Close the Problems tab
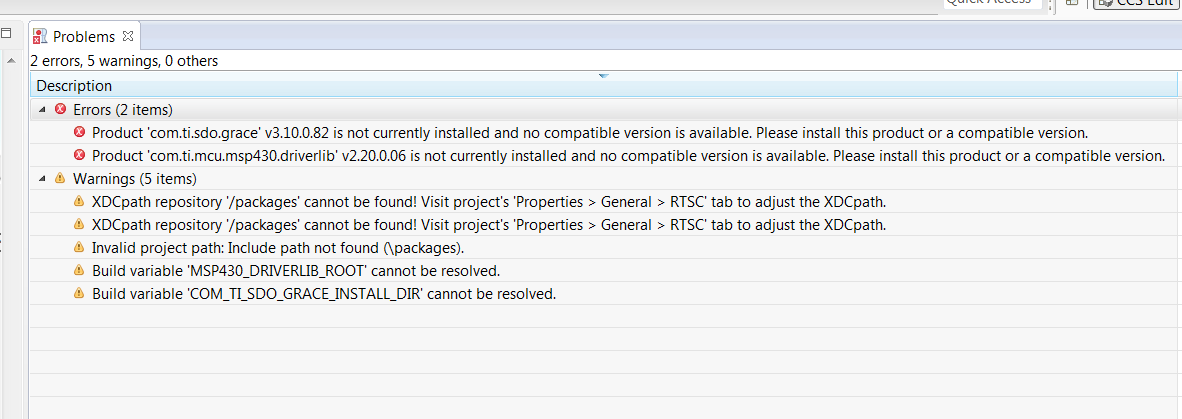This screenshot has height=419, width=1182. [127, 36]
